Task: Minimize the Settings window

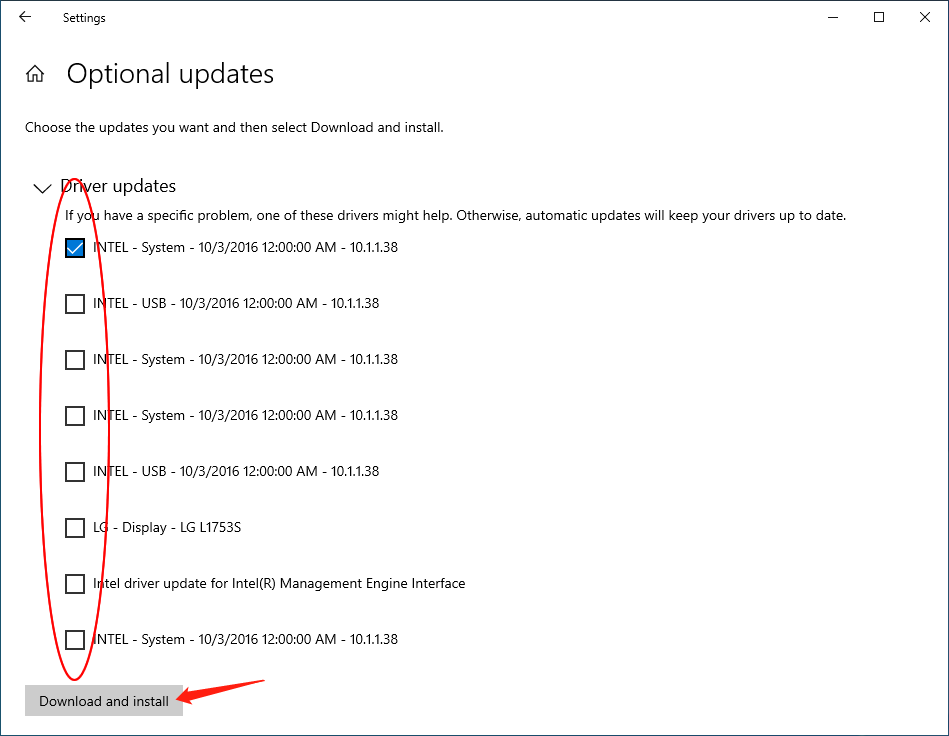Action: 833,17
